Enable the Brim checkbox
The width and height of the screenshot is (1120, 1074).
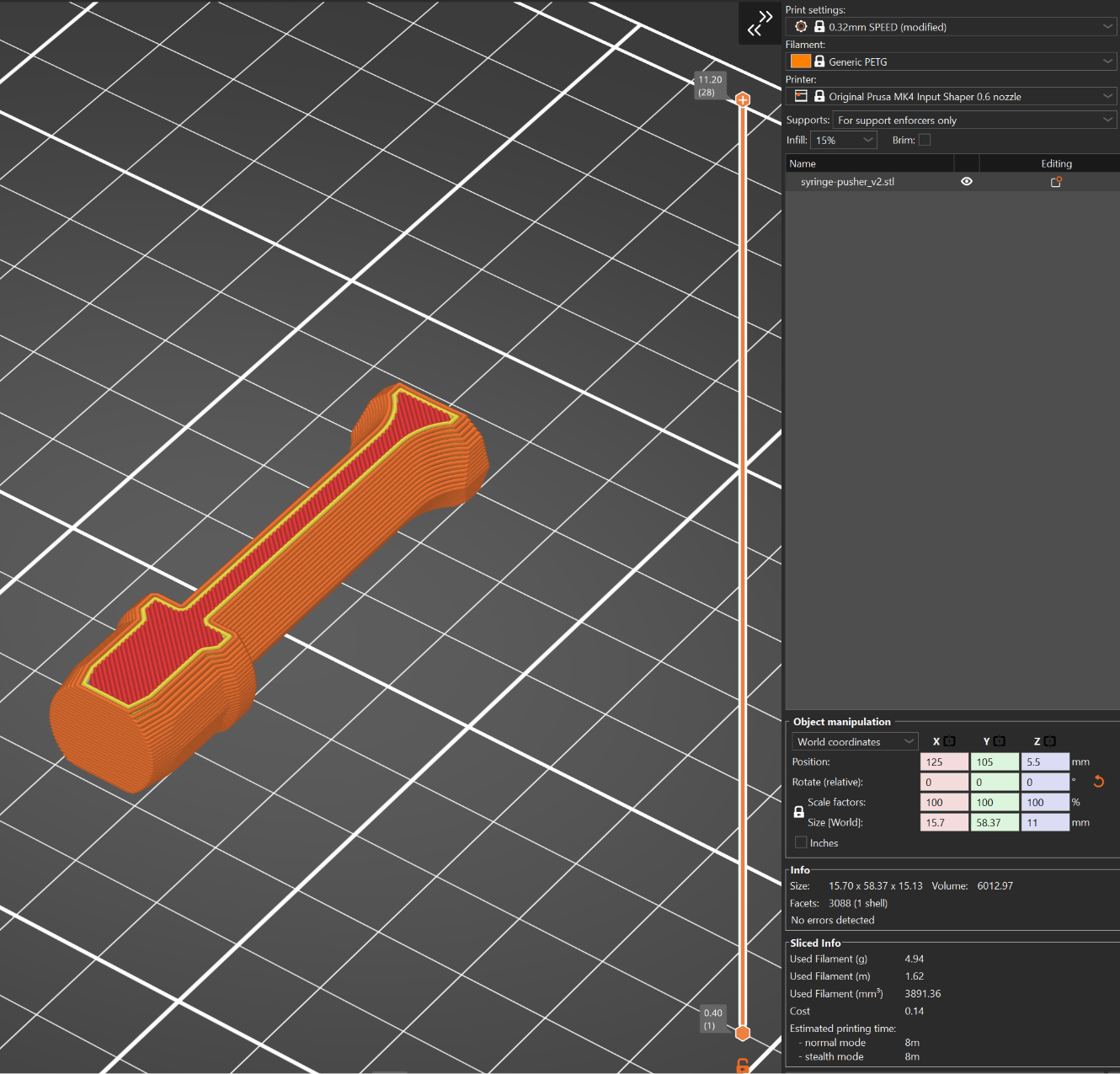(x=925, y=140)
